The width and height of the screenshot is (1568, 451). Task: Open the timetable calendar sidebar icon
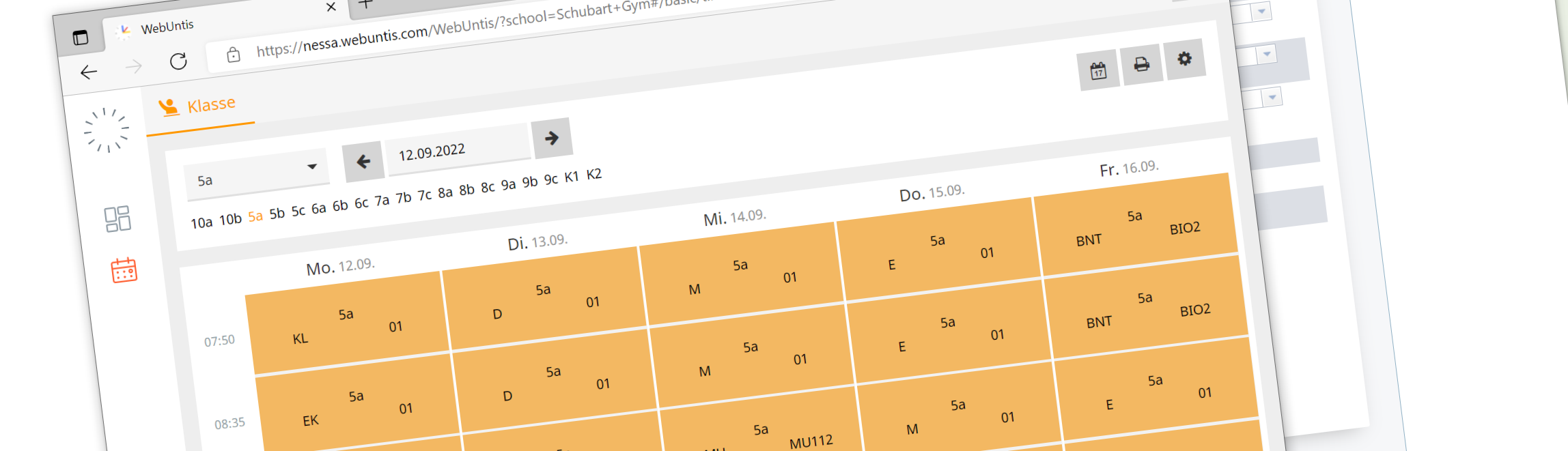[124, 270]
